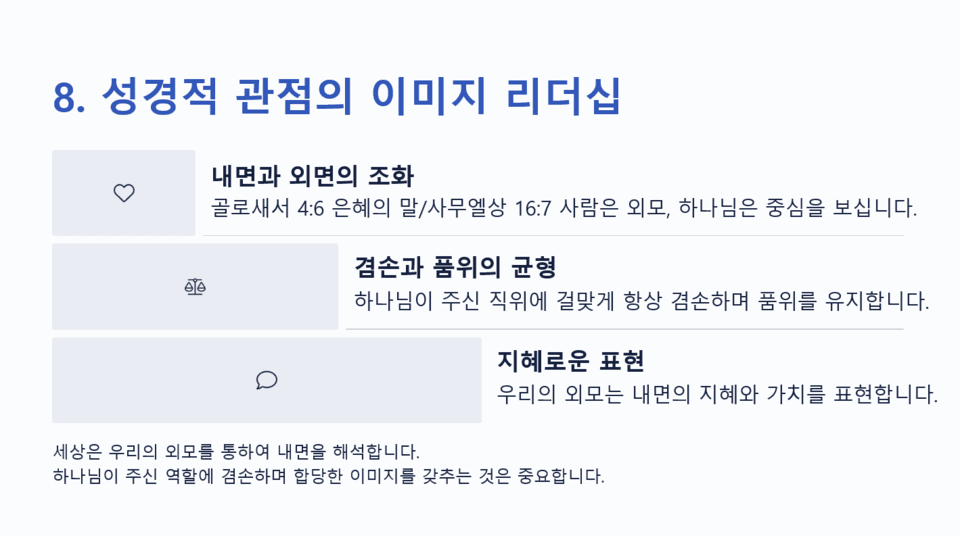The height and width of the screenshot is (536, 960).
Task: Click the heart icon
Action: click(x=124, y=193)
